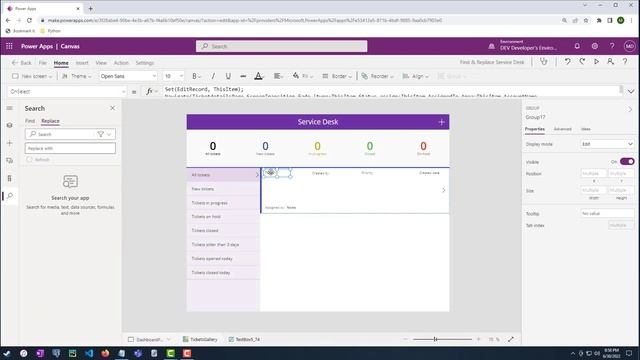Focus the Replace with field
The height and width of the screenshot is (360, 640).
pos(70,148)
